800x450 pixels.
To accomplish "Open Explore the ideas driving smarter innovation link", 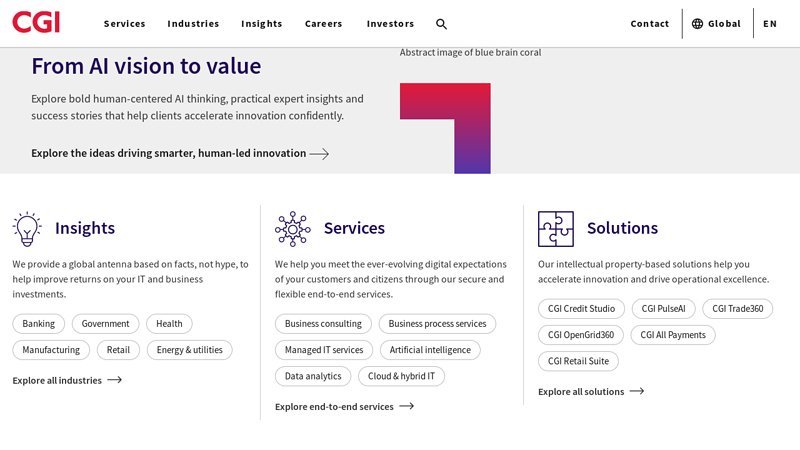I will coord(168,153).
